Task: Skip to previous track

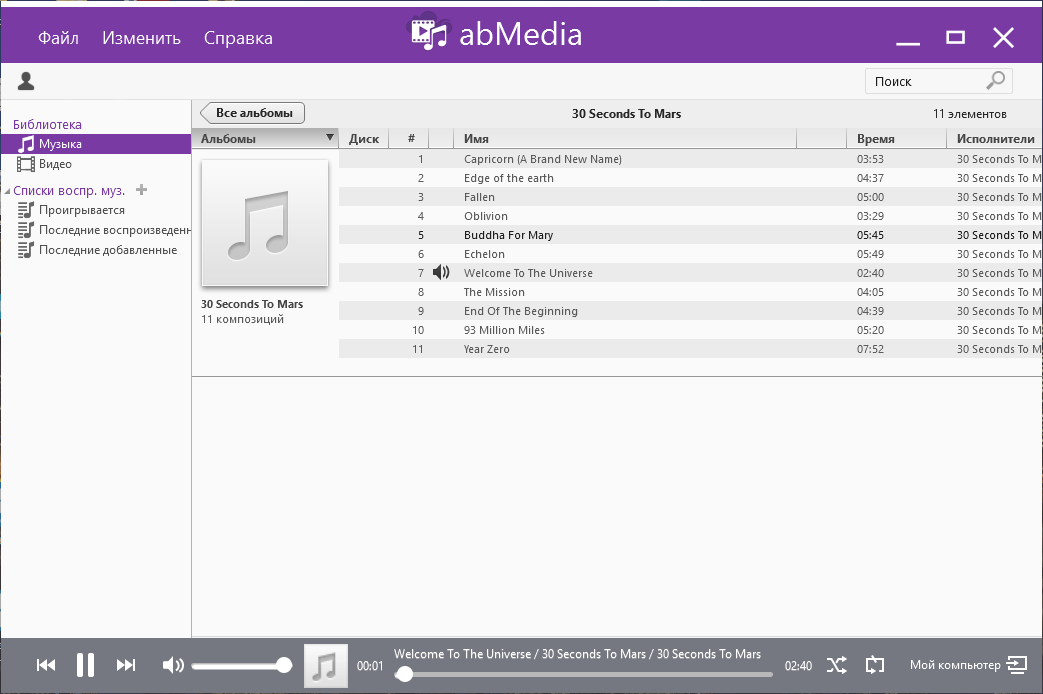Action: coord(46,665)
